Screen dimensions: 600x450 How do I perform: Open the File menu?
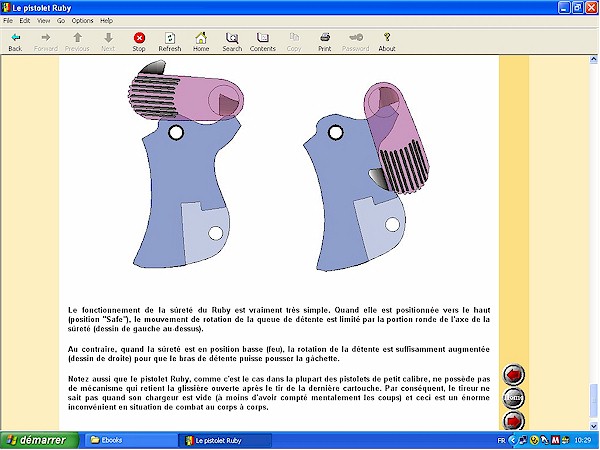coord(8,21)
